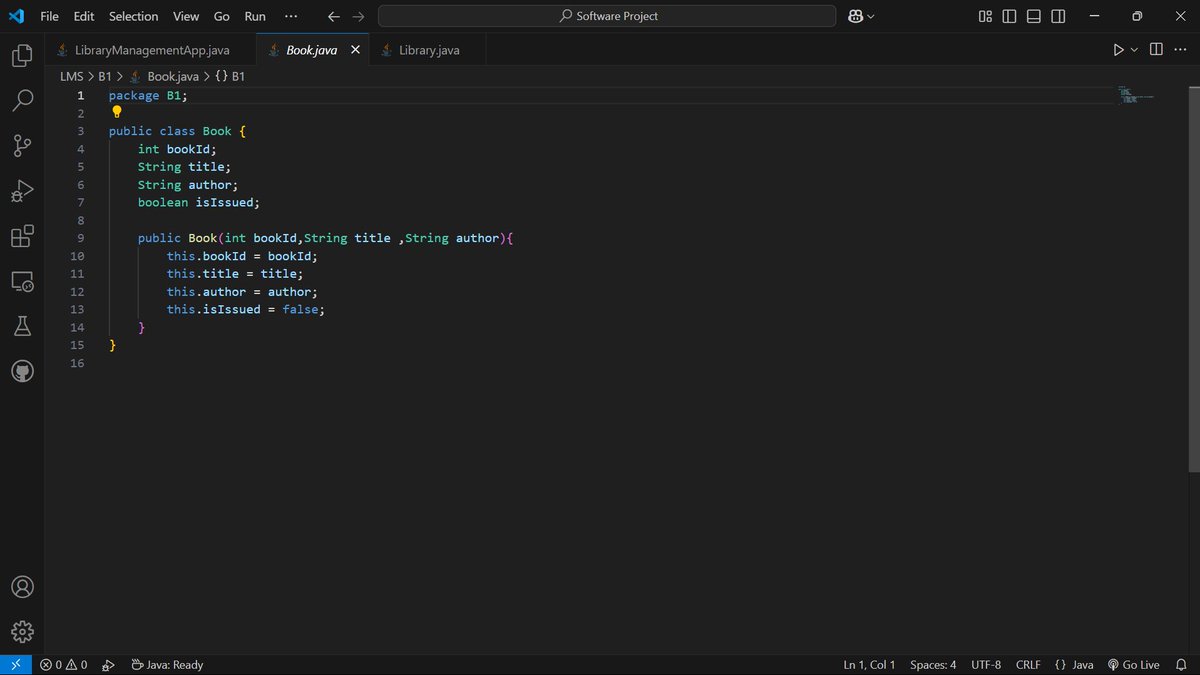Split the editor to the right

coord(1156,50)
